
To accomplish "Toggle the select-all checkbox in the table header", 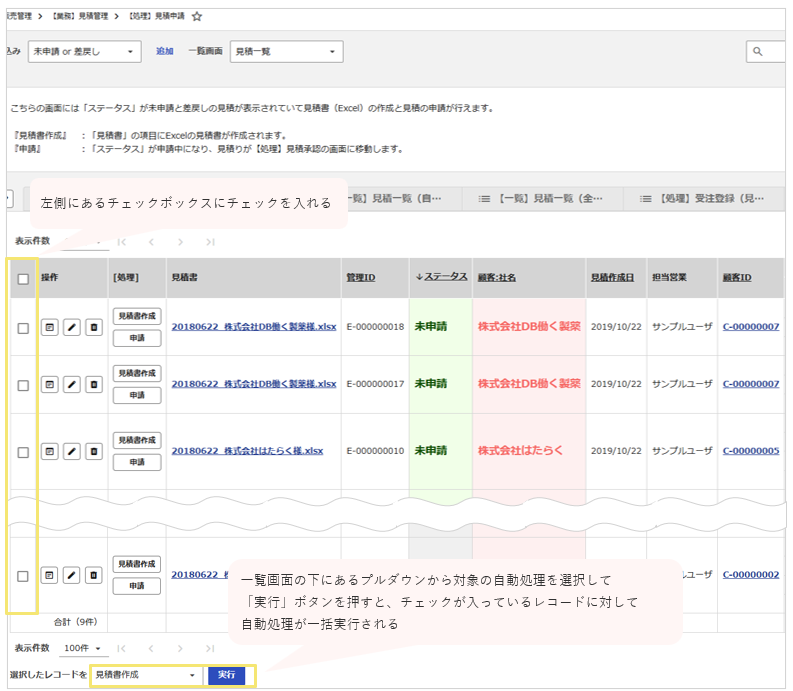I will coord(23,279).
